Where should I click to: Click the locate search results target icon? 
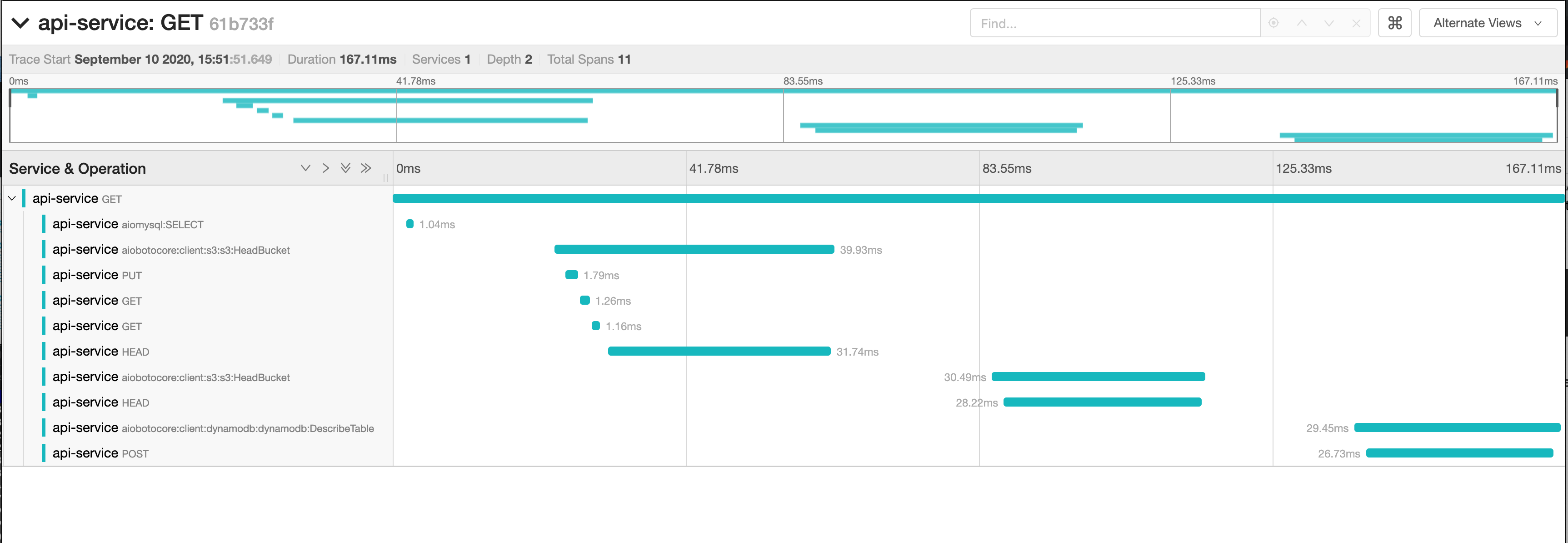tap(1273, 23)
